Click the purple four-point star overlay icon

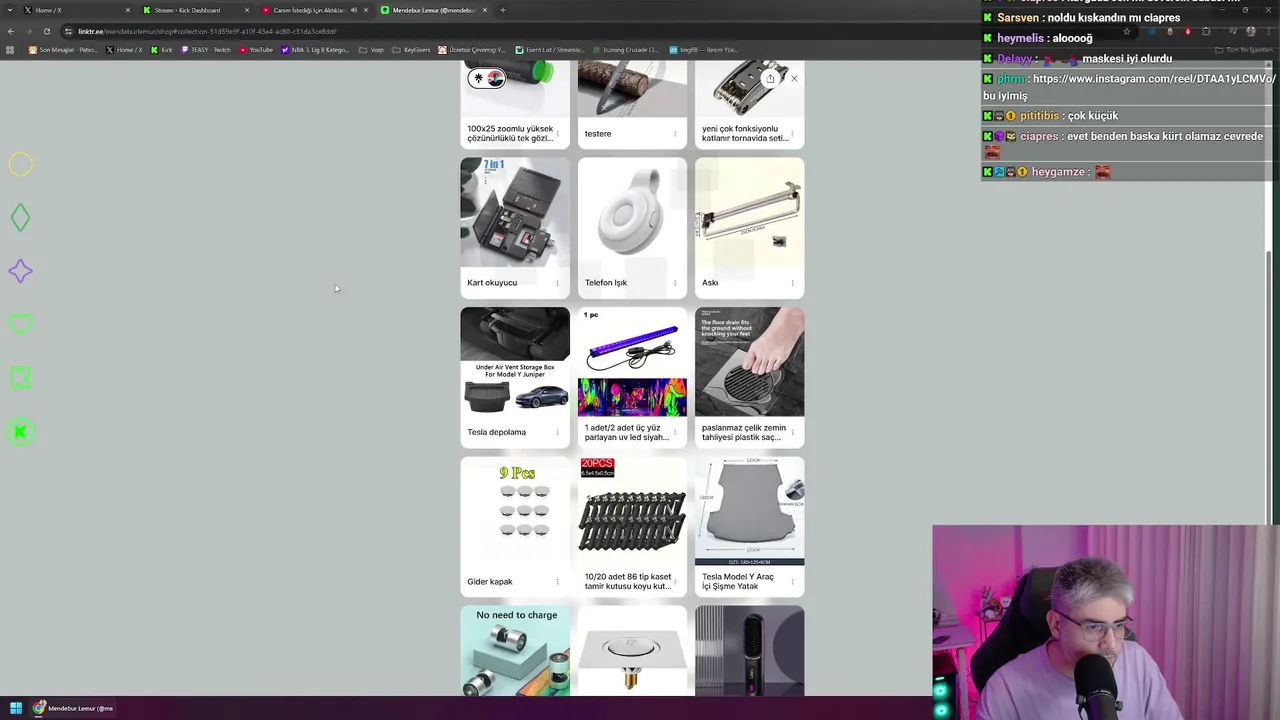pos(20,271)
